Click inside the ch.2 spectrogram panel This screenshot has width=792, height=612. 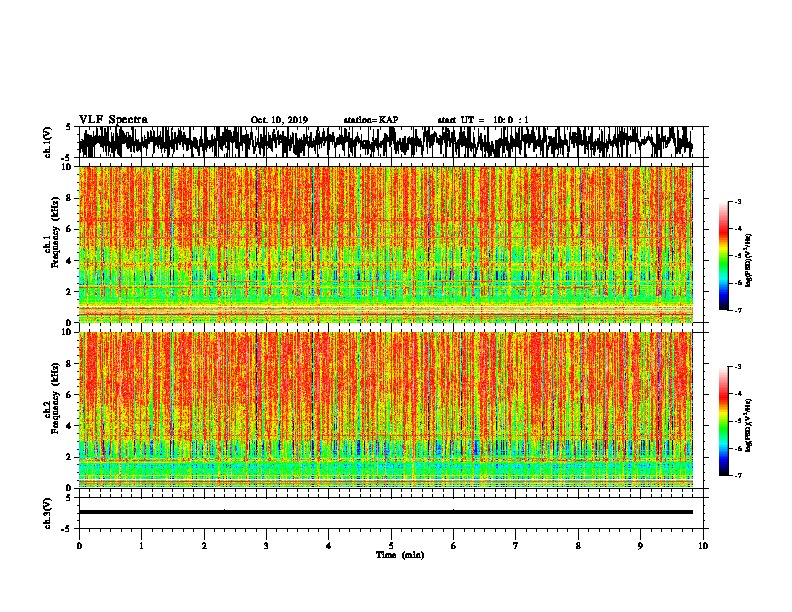pyautogui.click(x=385, y=410)
